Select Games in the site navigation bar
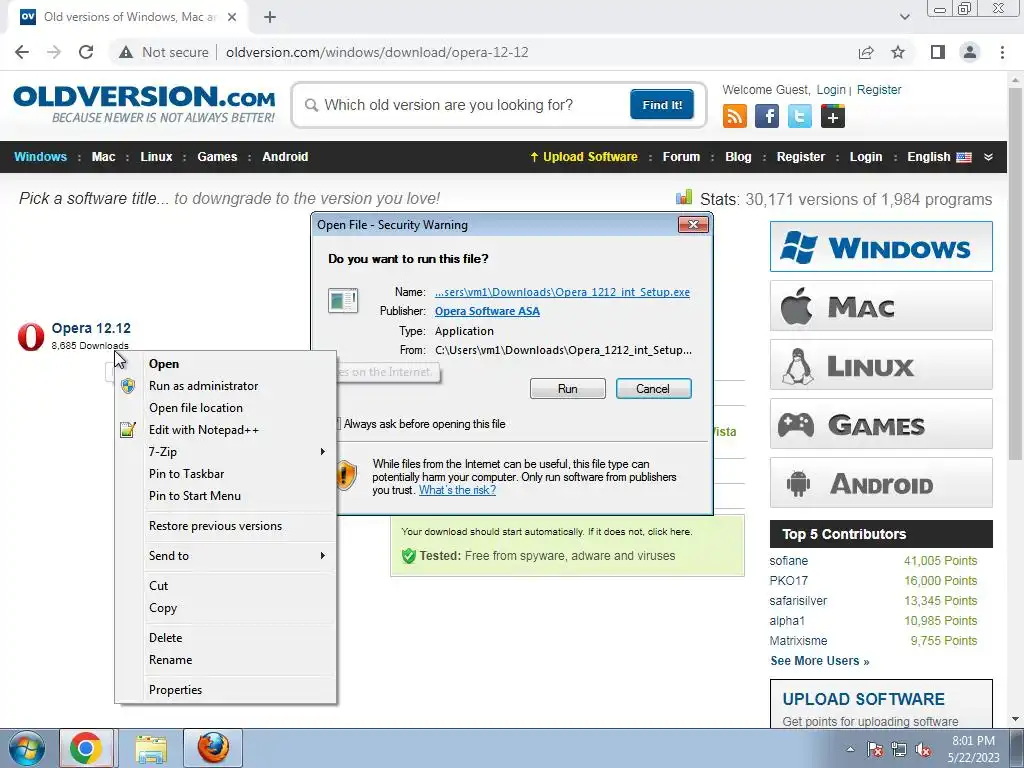Screen dimensions: 1024x768 click(217, 157)
